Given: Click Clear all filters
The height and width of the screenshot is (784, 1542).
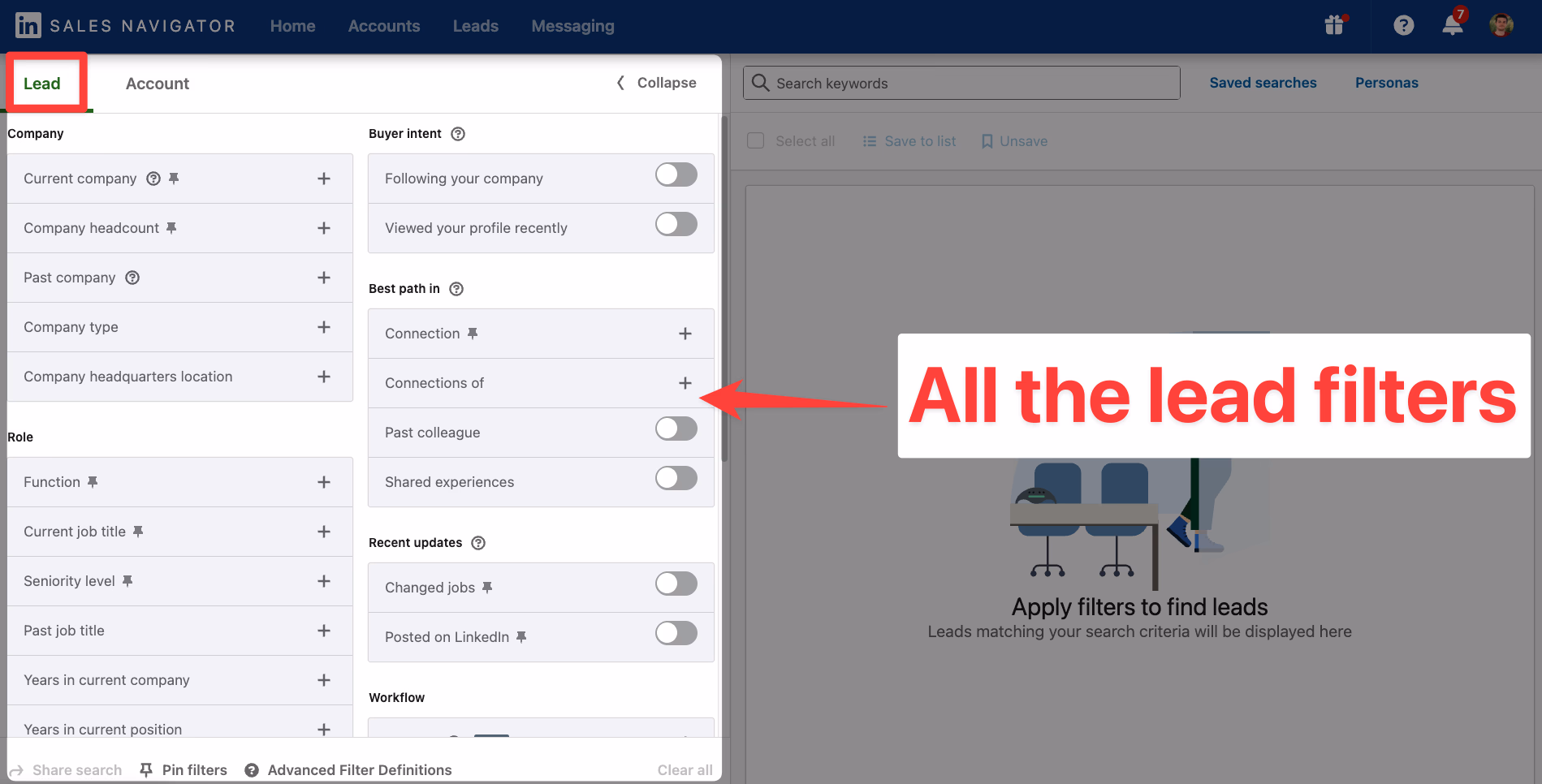Looking at the screenshot, I should [x=685, y=770].
